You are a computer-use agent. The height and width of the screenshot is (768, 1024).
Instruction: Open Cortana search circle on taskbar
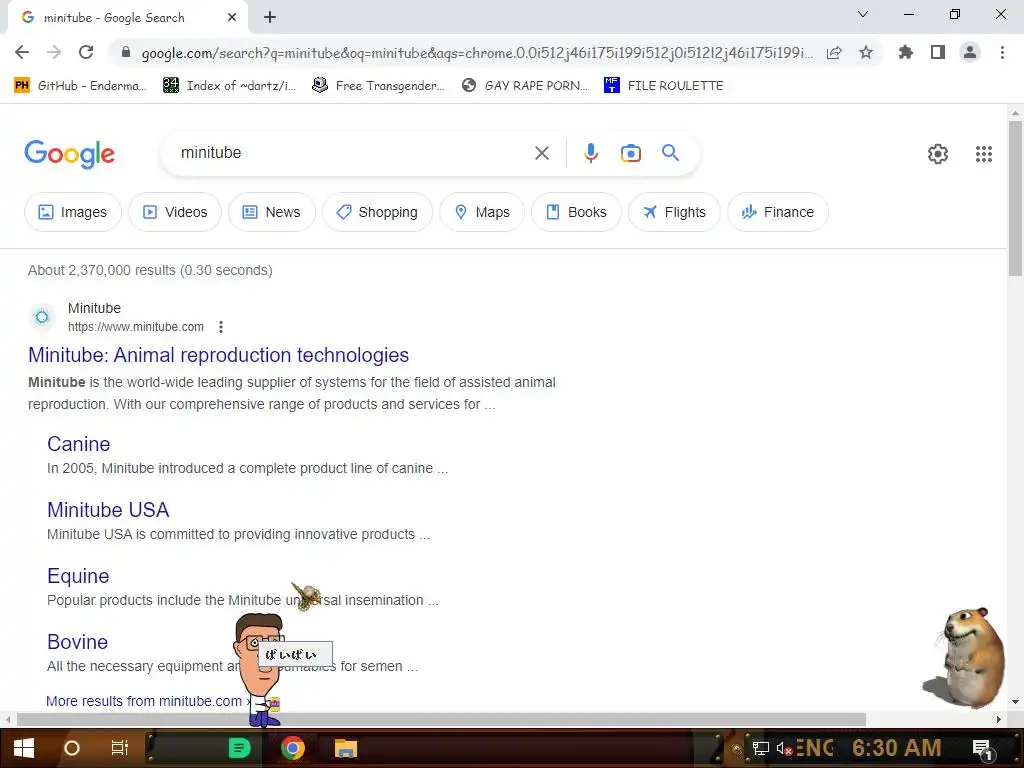tap(72, 748)
